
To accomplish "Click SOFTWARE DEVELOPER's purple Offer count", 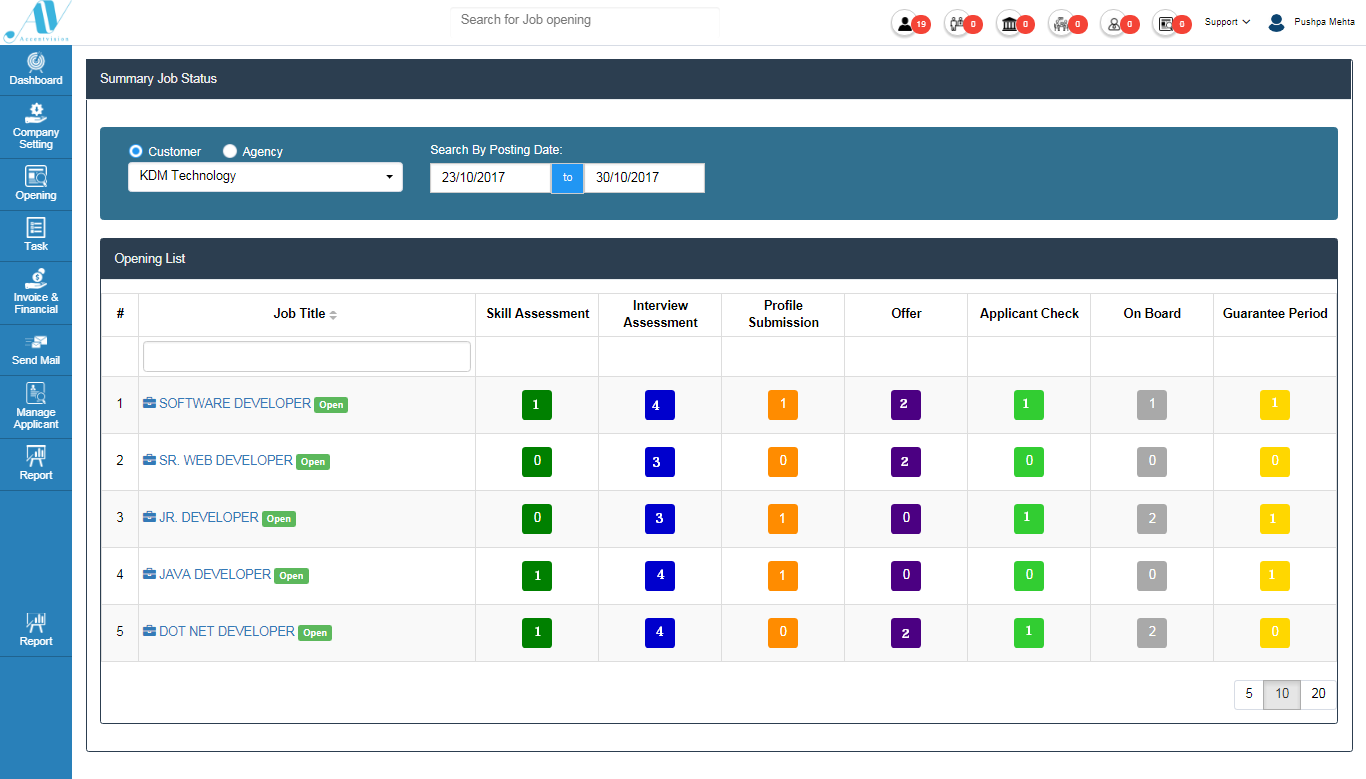I will pos(906,405).
